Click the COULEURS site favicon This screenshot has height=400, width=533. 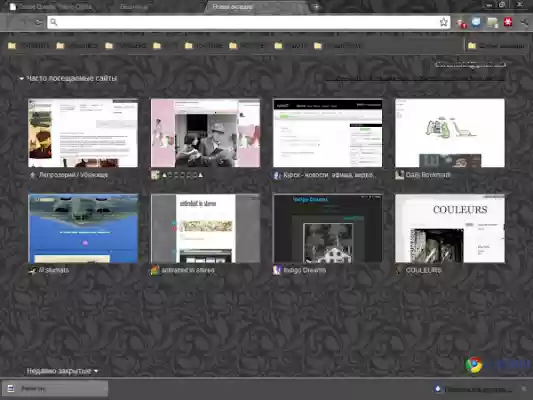pos(399,271)
